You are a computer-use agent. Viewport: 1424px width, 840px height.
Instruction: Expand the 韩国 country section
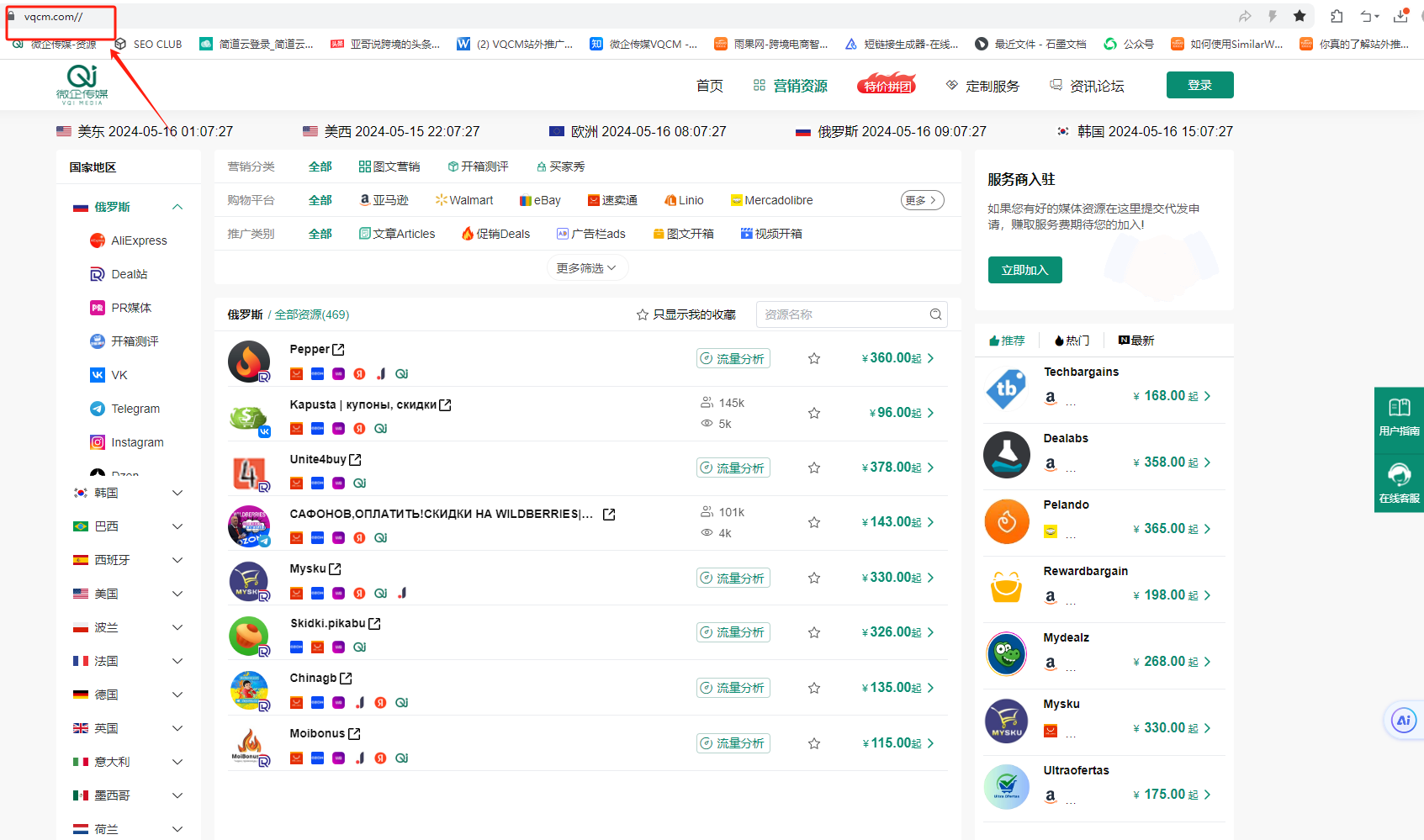(x=177, y=492)
